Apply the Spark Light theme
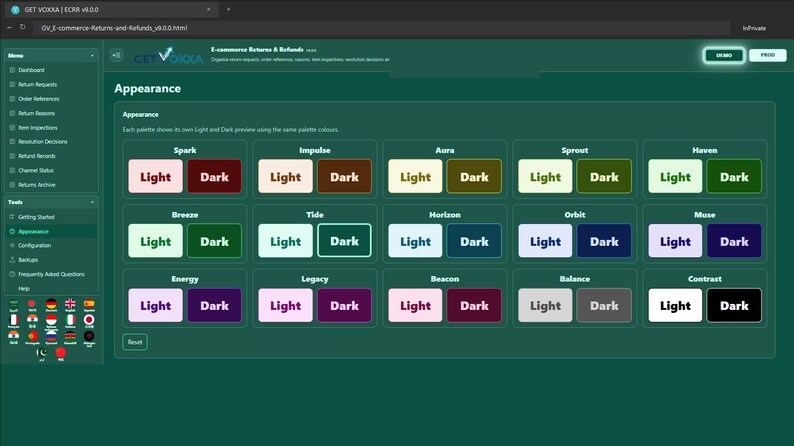This screenshot has height=446, width=794. pos(155,177)
